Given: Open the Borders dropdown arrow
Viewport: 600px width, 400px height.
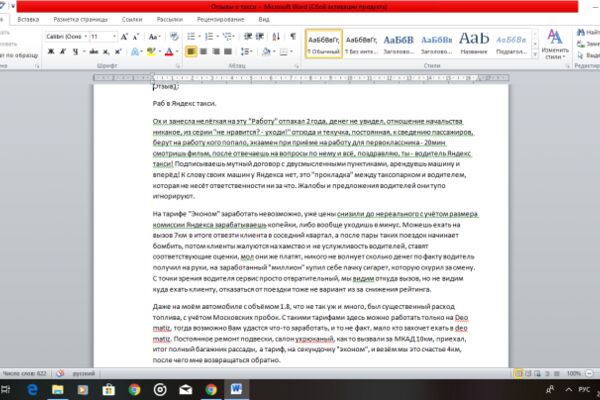Looking at the screenshot, I should click(x=292, y=51).
